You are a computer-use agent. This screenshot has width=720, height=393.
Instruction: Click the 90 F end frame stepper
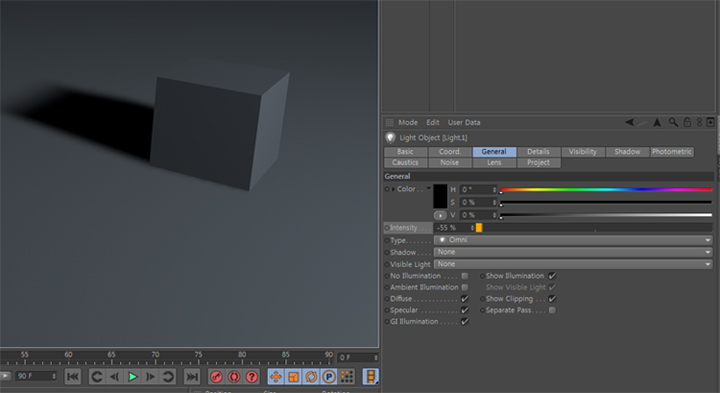(x=54, y=376)
